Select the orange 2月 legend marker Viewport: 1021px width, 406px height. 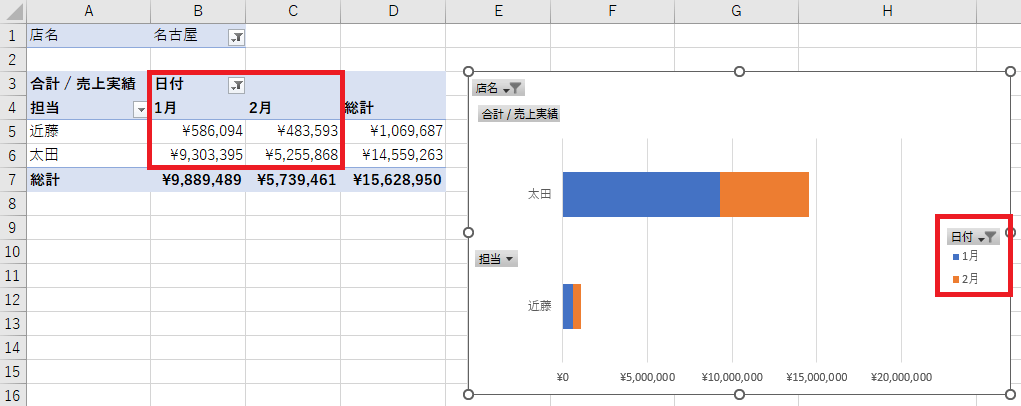(956, 280)
